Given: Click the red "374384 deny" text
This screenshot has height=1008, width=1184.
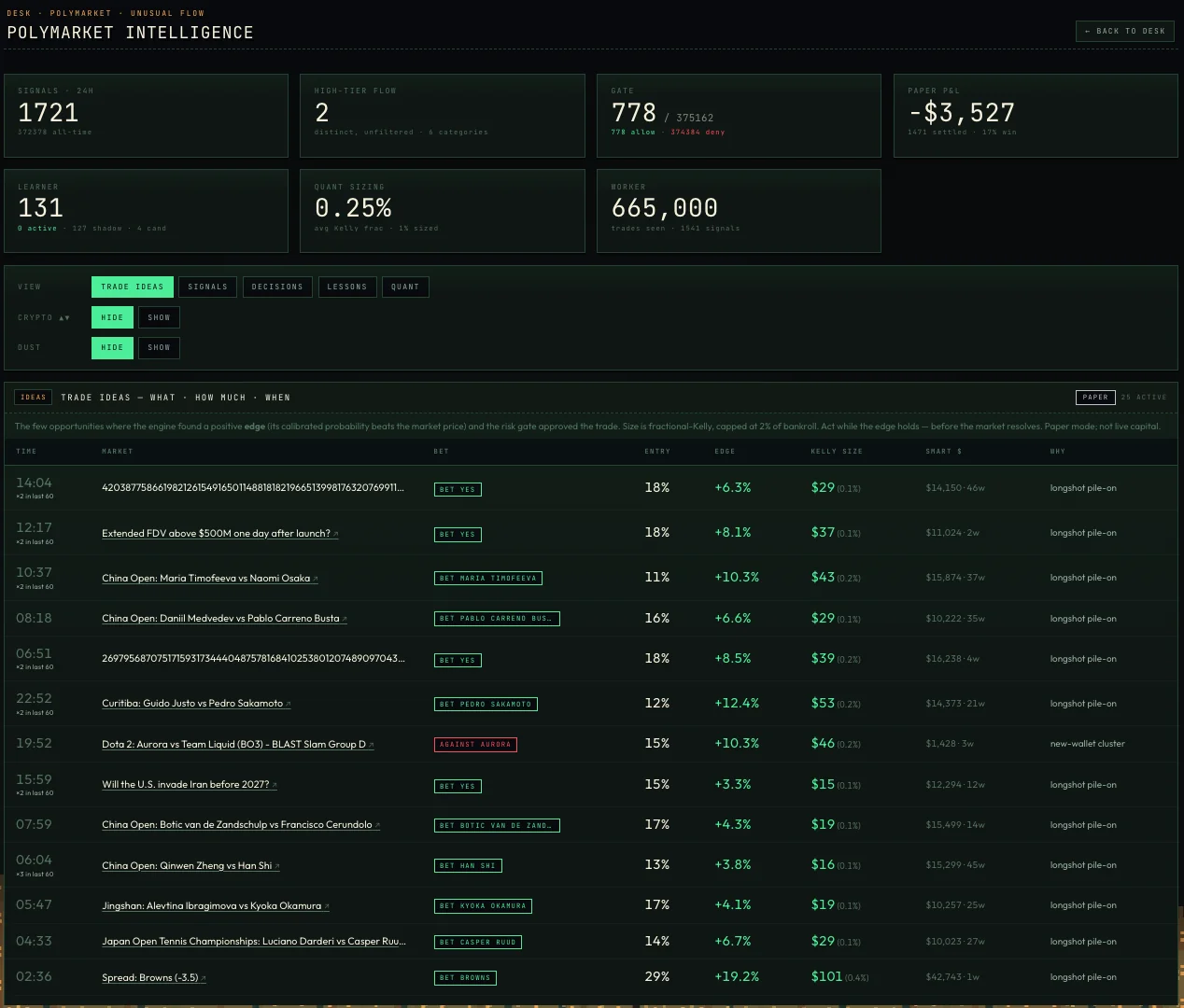Looking at the screenshot, I should tap(698, 133).
